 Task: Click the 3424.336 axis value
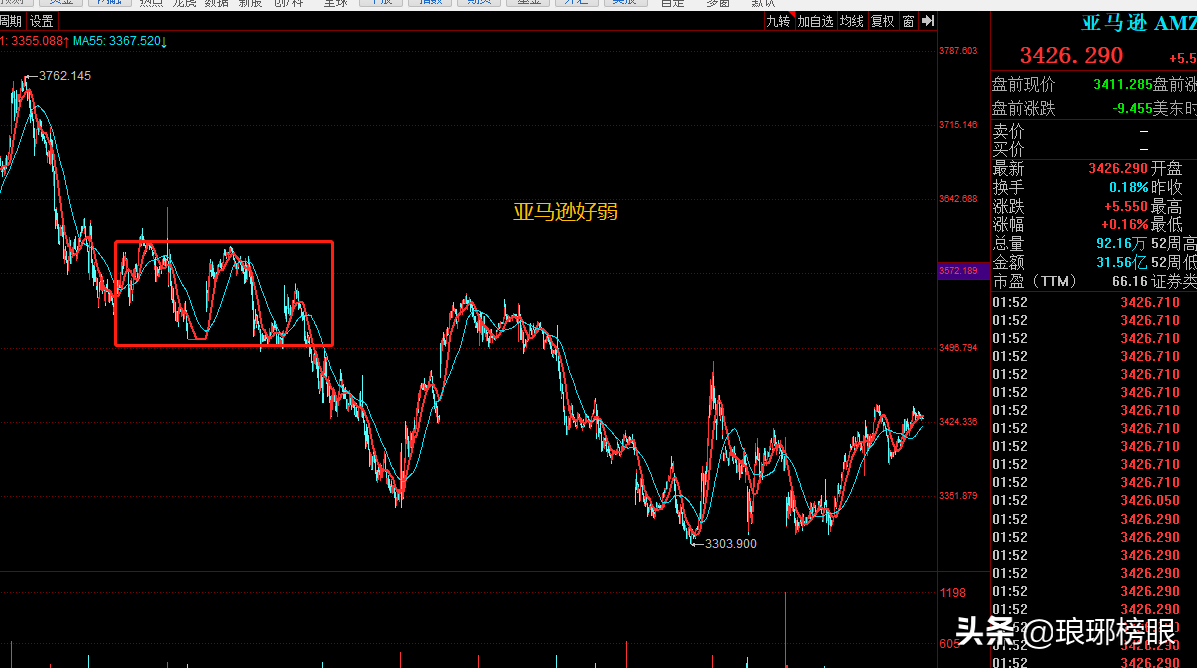(958, 421)
